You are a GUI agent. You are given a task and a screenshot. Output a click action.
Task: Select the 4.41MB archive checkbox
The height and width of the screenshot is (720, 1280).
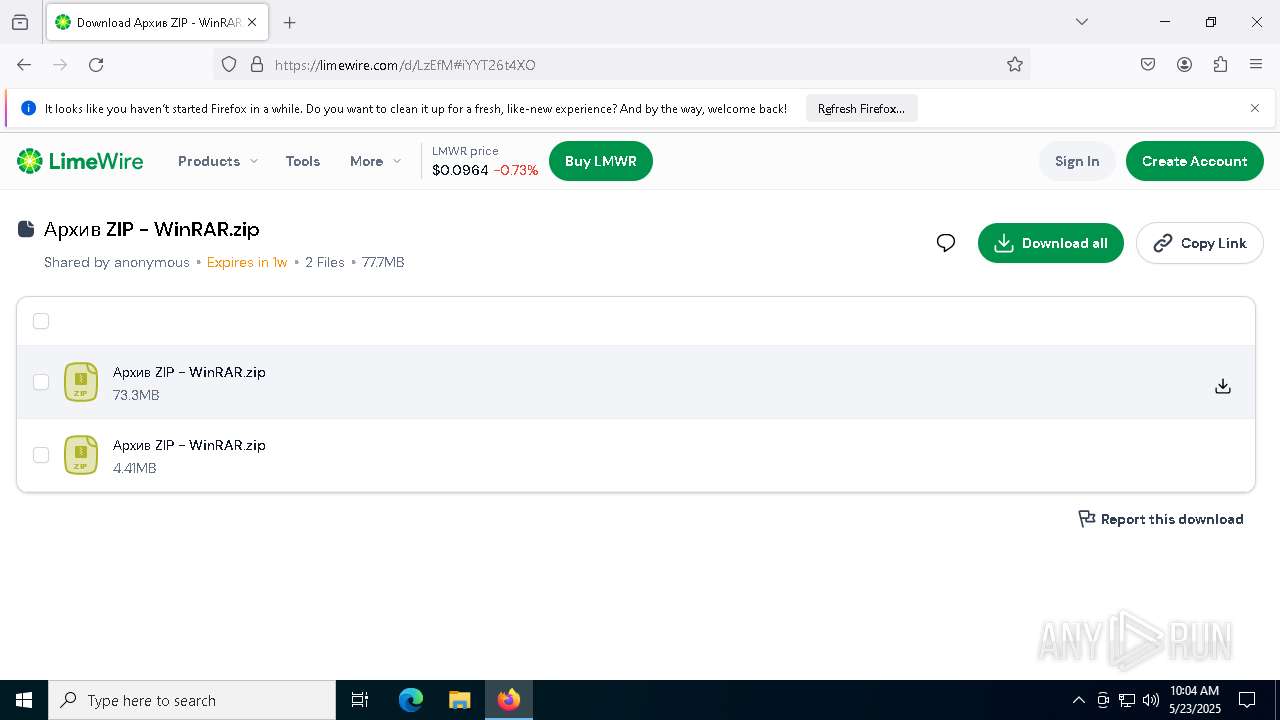41,455
